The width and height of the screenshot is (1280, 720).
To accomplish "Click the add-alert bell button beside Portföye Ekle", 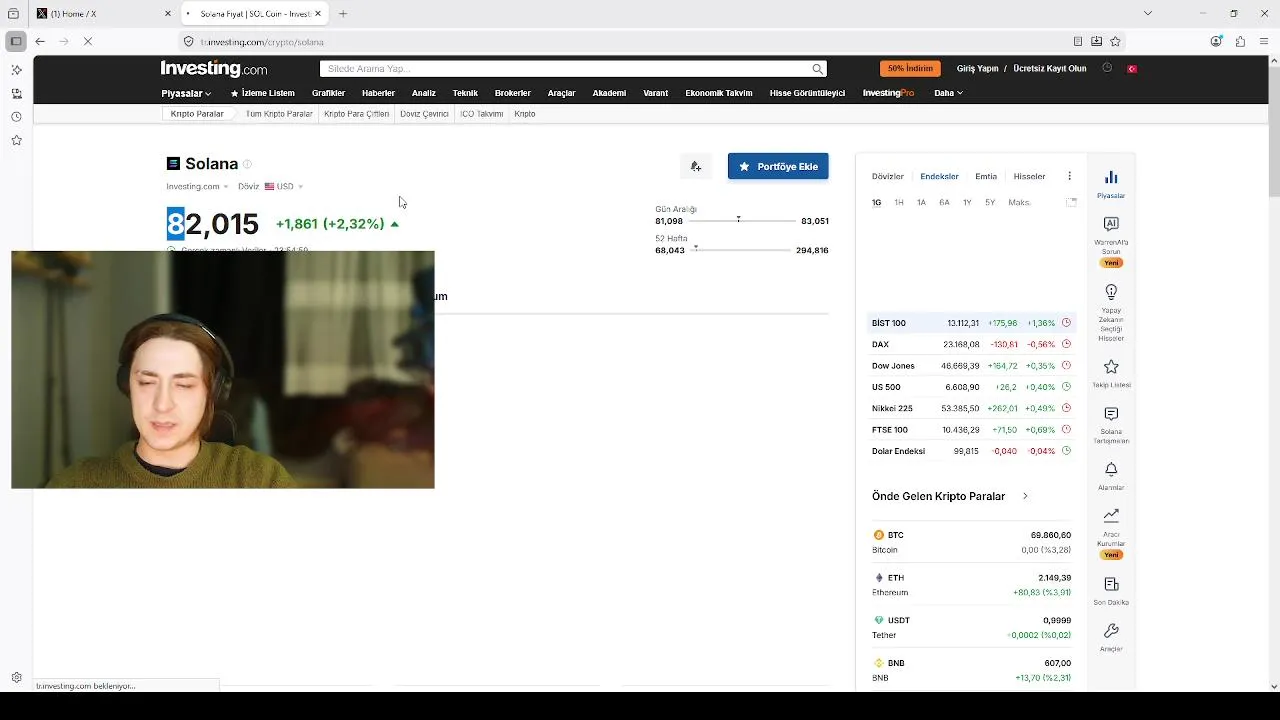I will pos(696,166).
